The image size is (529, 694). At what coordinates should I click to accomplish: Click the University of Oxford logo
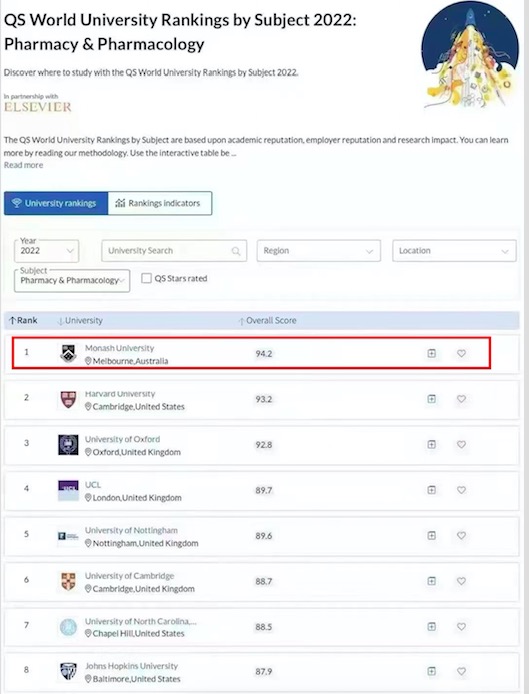(x=68, y=445)
